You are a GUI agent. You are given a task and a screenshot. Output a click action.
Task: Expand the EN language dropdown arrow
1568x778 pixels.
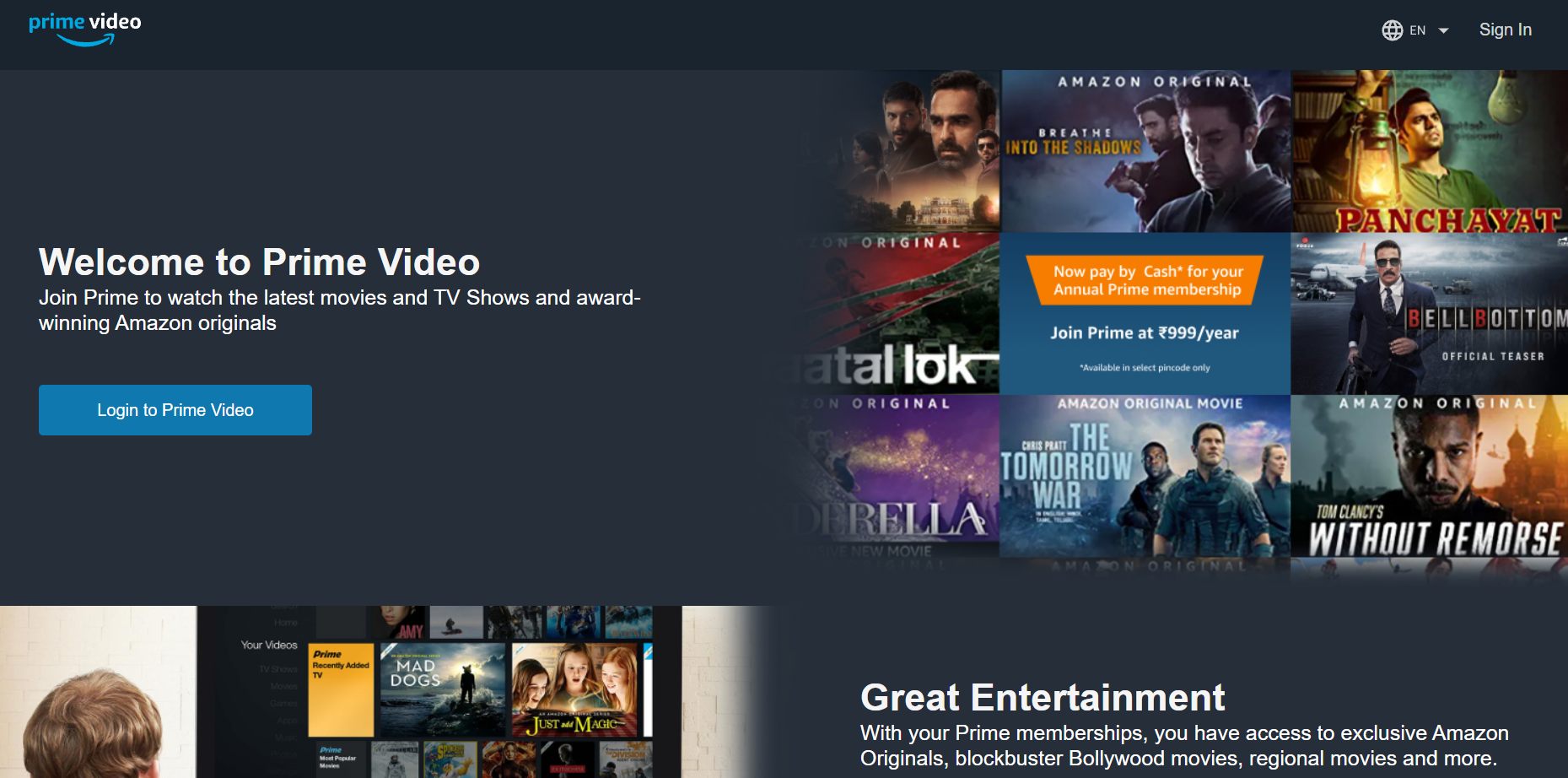[x=1443, y=30]
